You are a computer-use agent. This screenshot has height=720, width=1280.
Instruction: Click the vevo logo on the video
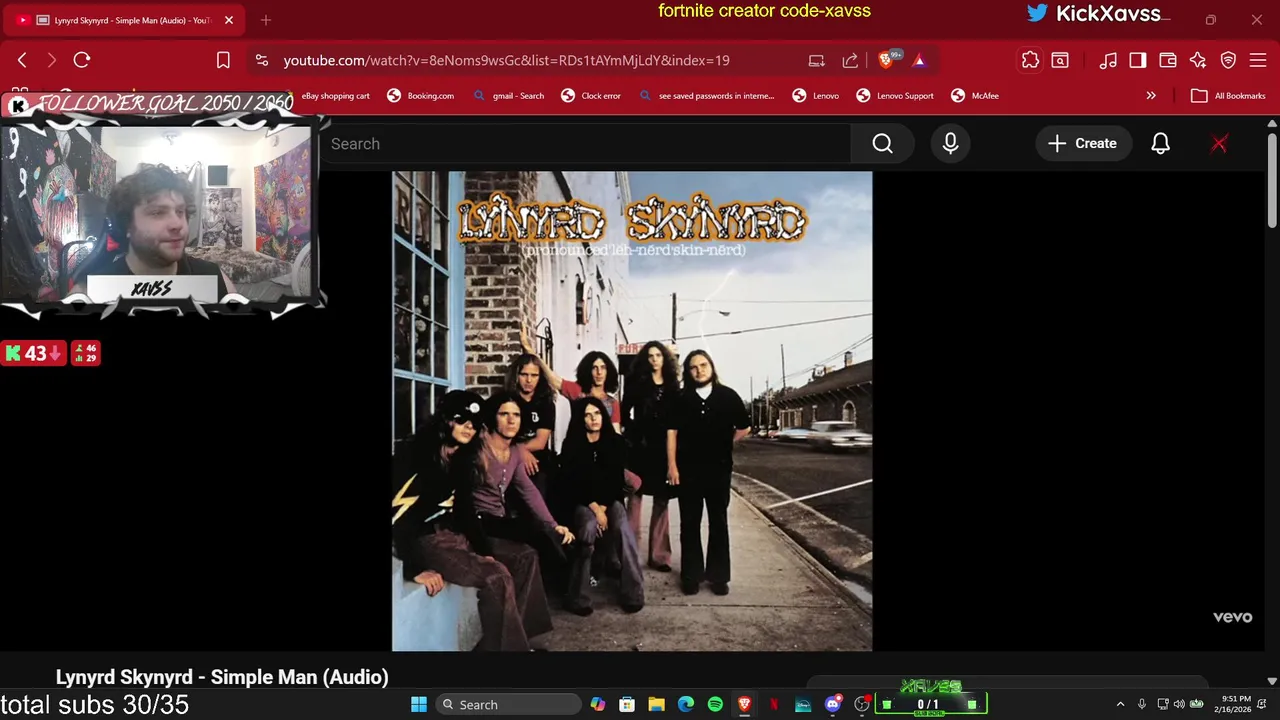pos(1232,617)
